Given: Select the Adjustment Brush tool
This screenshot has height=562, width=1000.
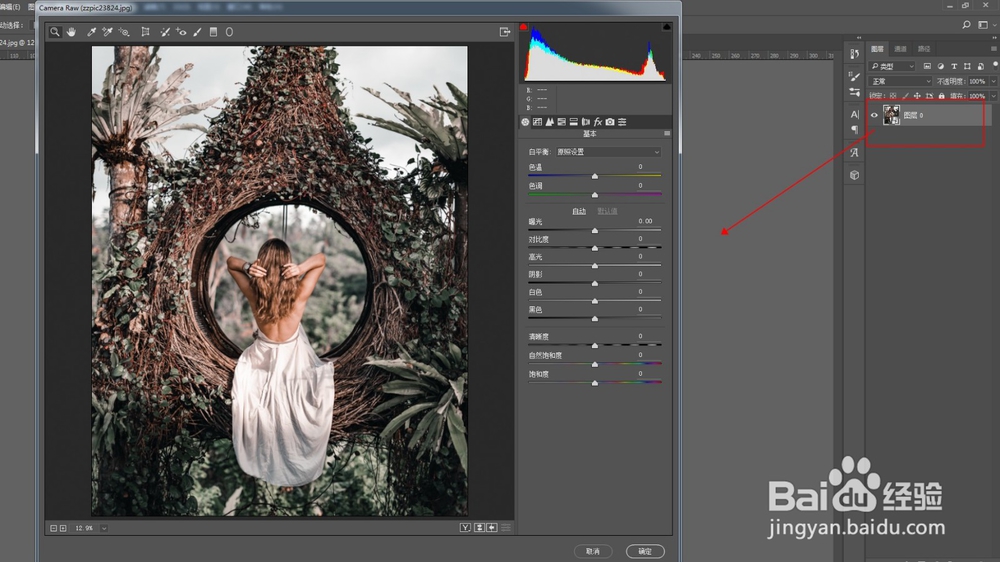Looking at the screenshot, I should coord(197,32).
